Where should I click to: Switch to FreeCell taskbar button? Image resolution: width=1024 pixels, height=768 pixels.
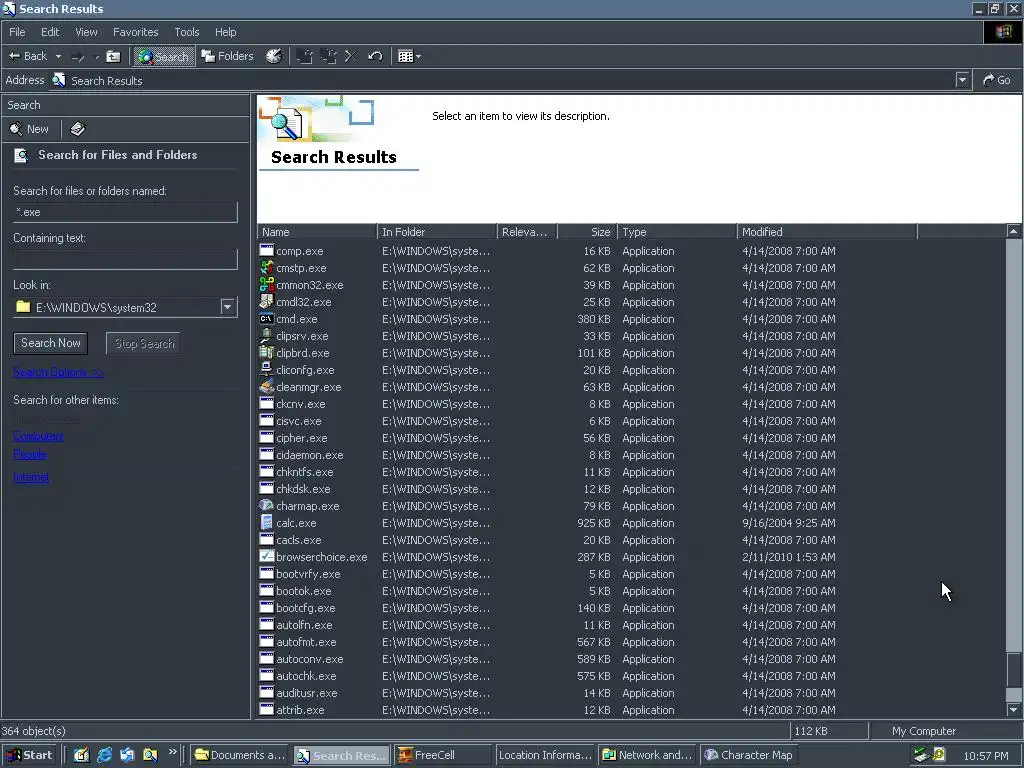tap(443, 755)
